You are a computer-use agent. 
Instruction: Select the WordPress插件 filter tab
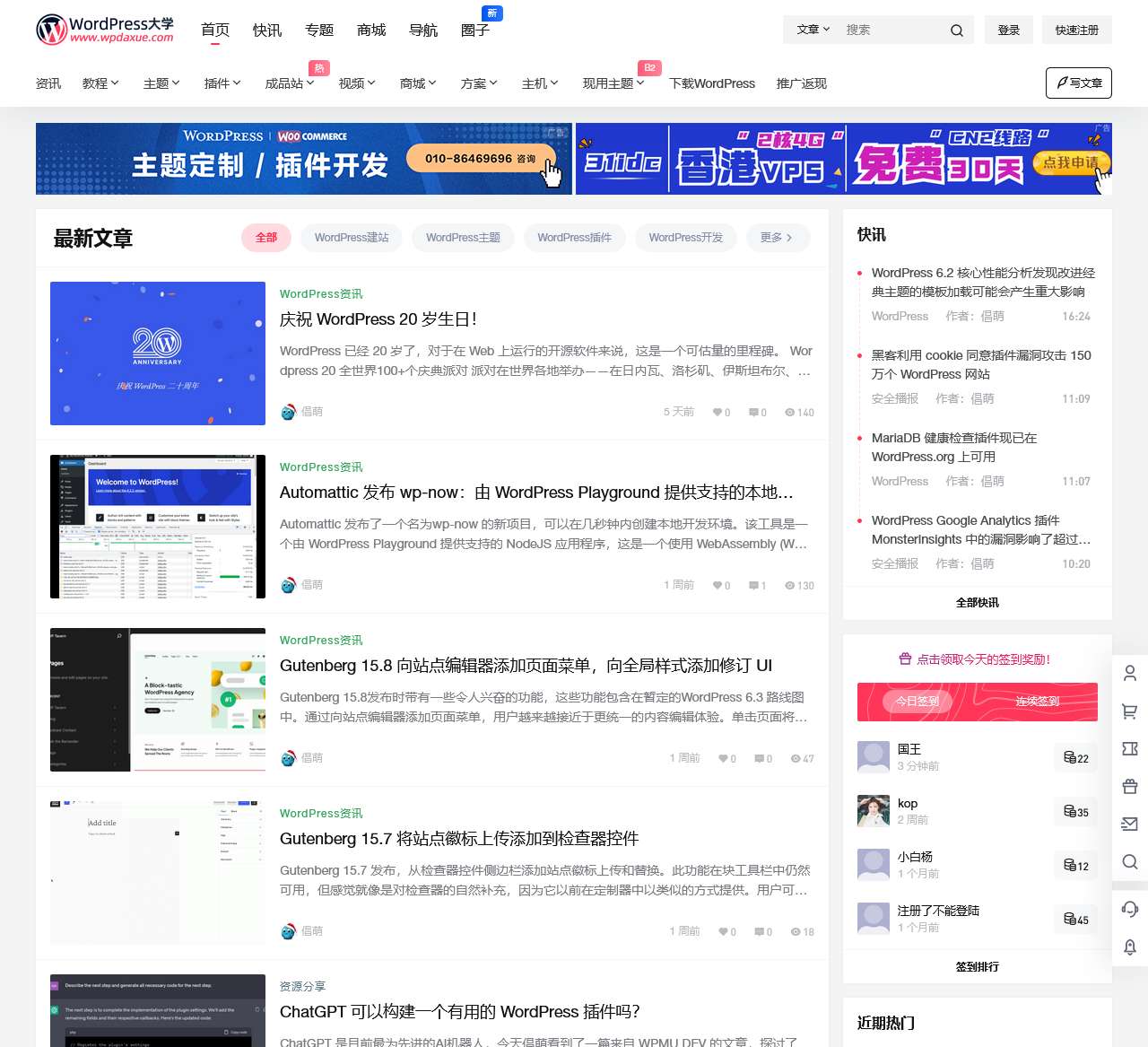tap(574, 238)
